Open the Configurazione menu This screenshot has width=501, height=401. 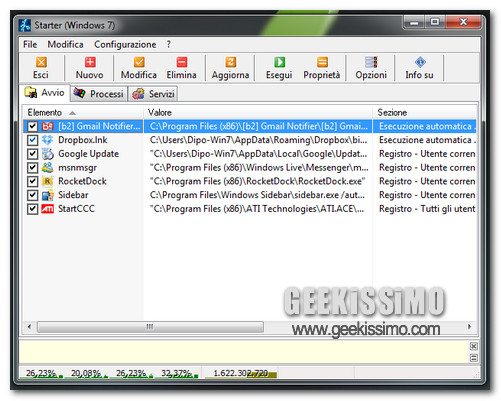coord(125,44)
